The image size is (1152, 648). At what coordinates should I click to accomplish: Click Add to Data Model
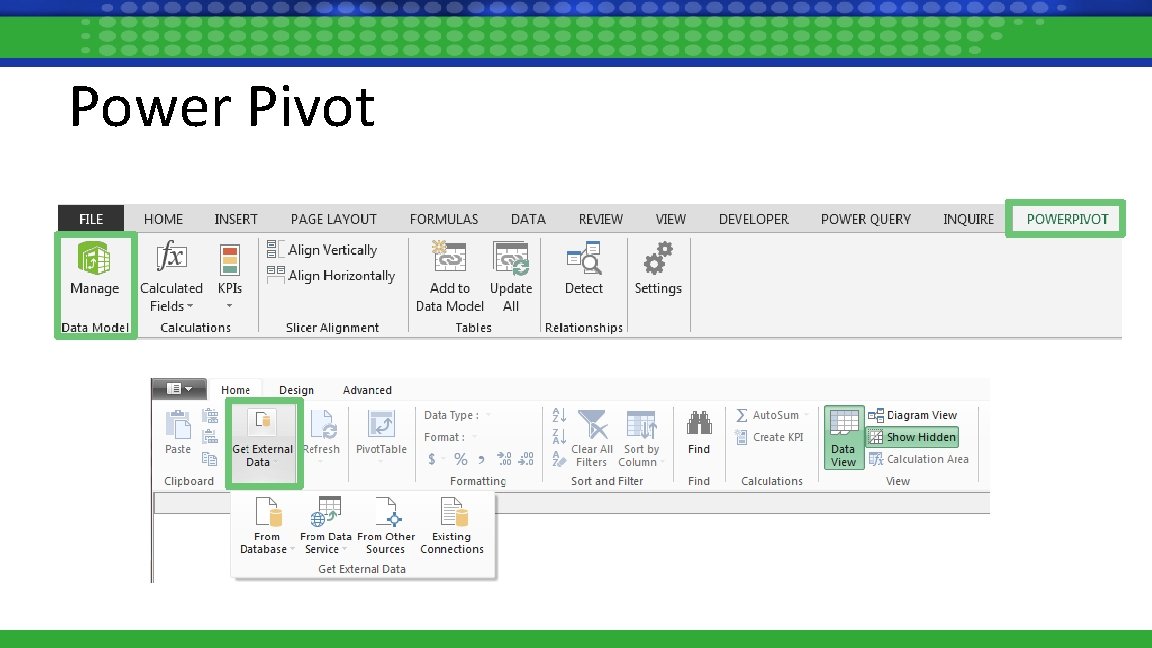[450, 276]
